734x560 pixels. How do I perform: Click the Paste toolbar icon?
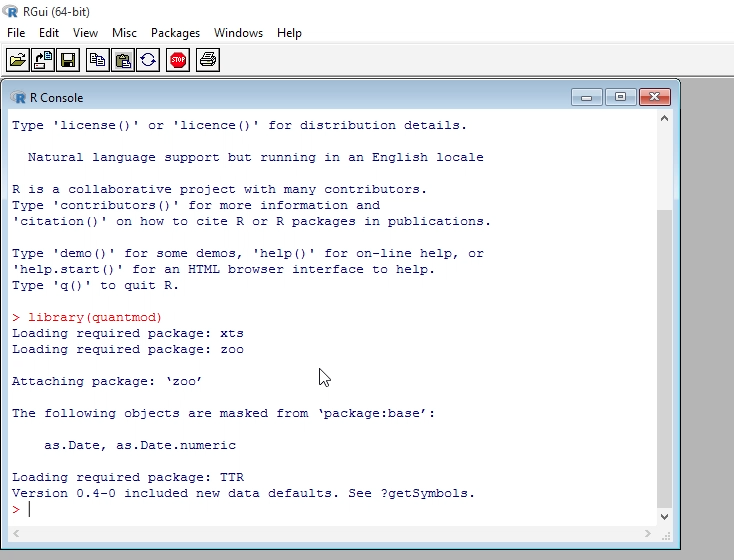pyautogui.click(x=123, y=60)
